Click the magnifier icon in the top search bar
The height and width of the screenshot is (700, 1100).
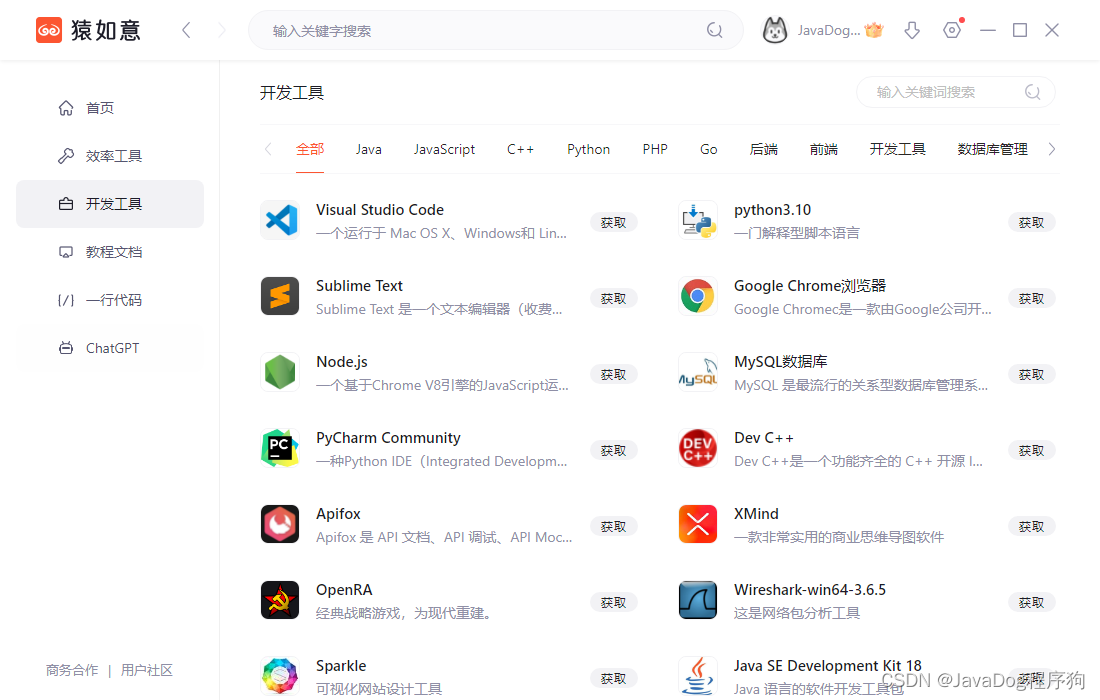click(x=714, y=30)
